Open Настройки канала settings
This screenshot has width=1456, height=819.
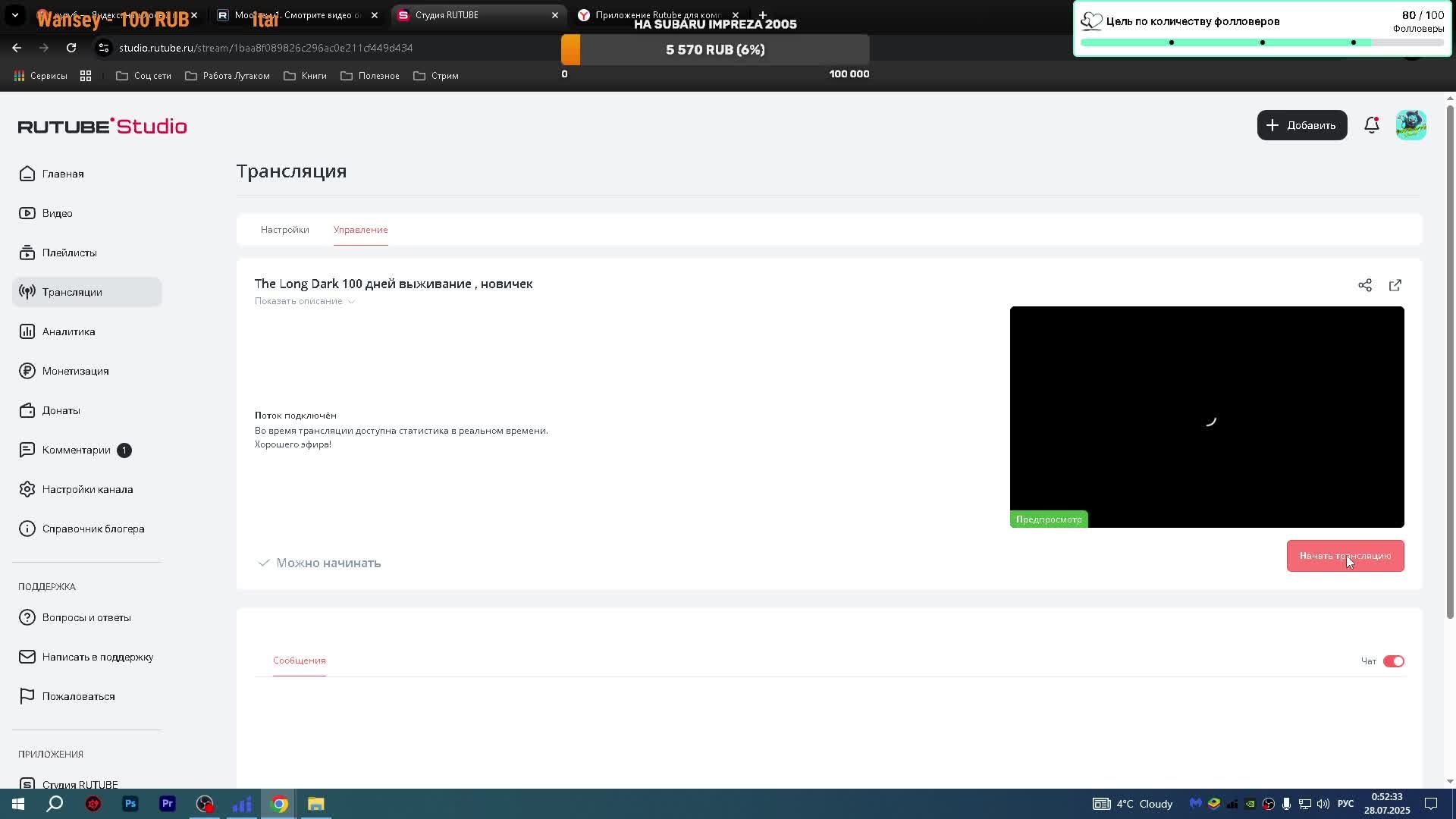point(87,489)
